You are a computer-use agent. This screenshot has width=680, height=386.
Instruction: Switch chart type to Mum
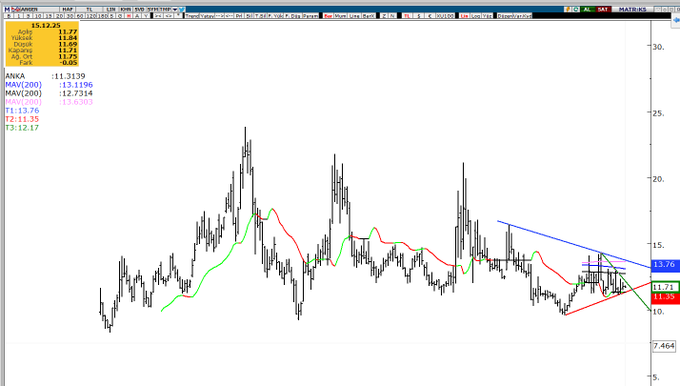[x=340, y=16]
